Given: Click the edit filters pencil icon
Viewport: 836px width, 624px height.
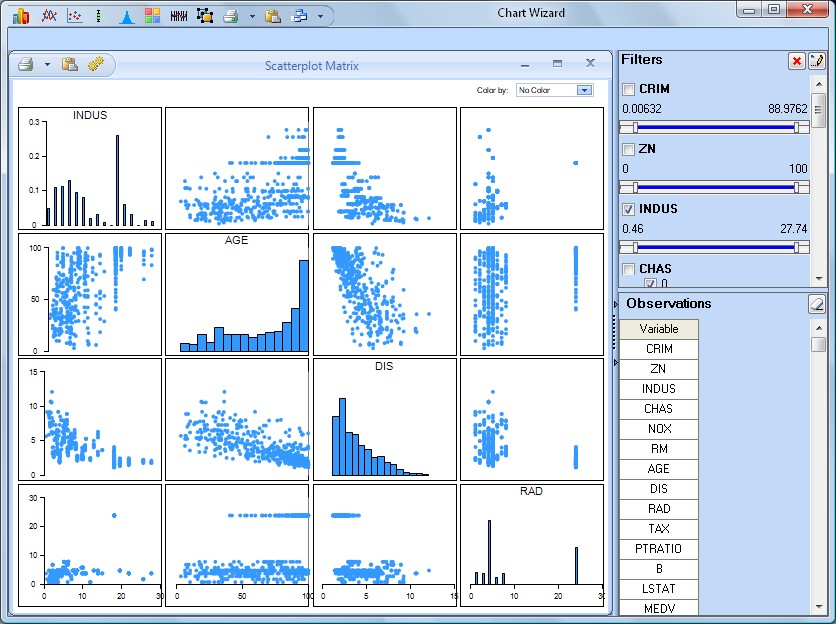Looking at the screenshot, I should 817,61.
